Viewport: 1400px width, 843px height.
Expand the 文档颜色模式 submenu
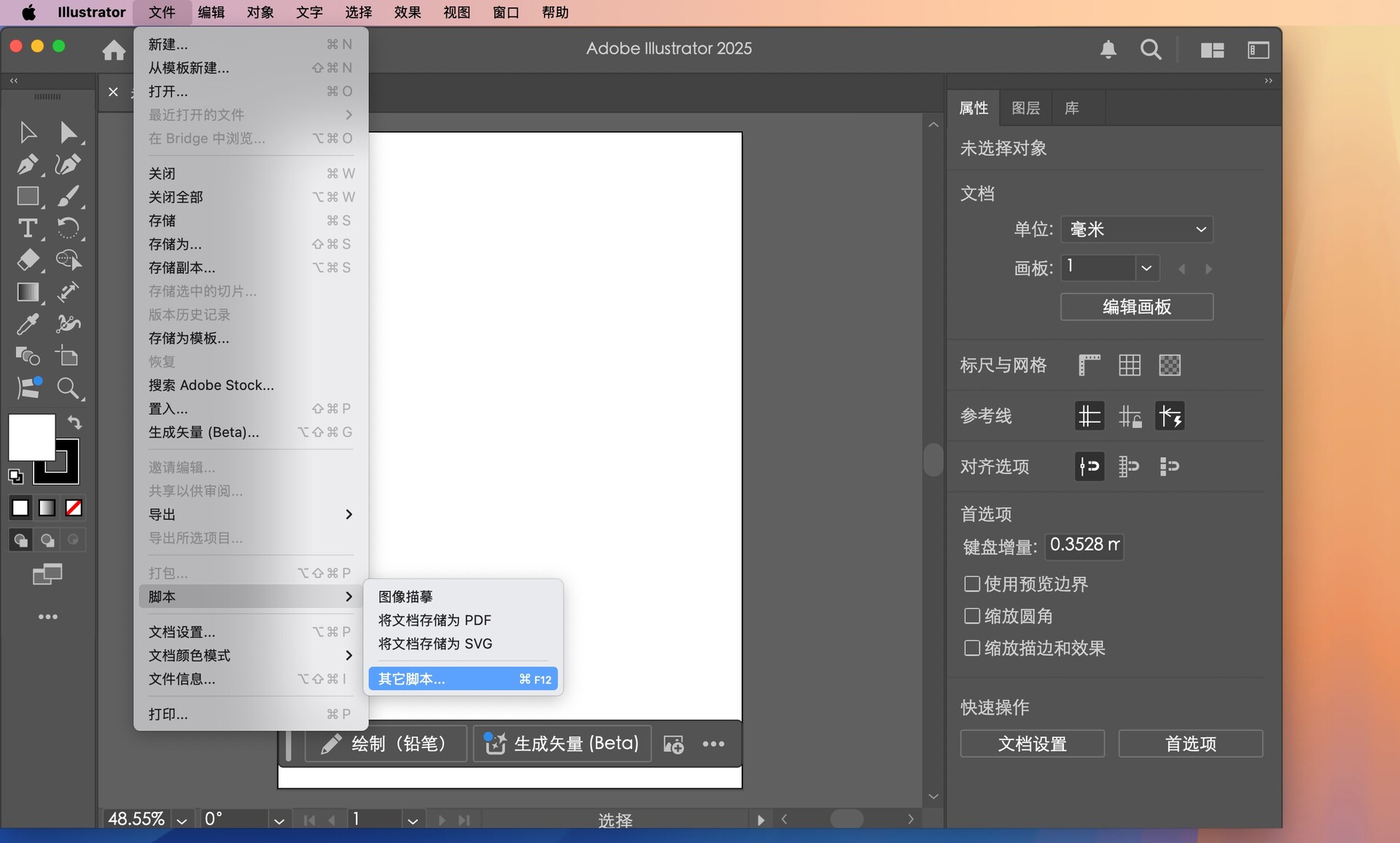tap(250, 656)
